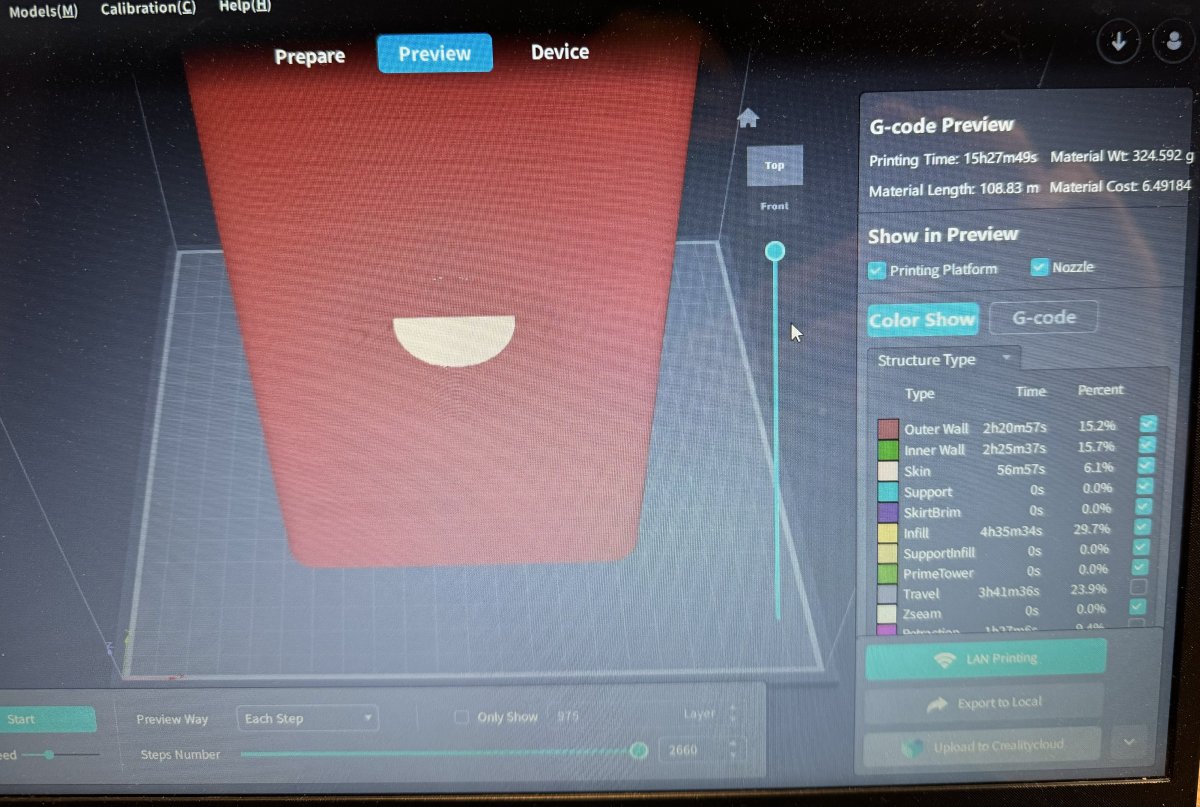The width and height of the screenshot is (1200, 807).
Task: Open the Calibration menu
Action: pos(148,9)
